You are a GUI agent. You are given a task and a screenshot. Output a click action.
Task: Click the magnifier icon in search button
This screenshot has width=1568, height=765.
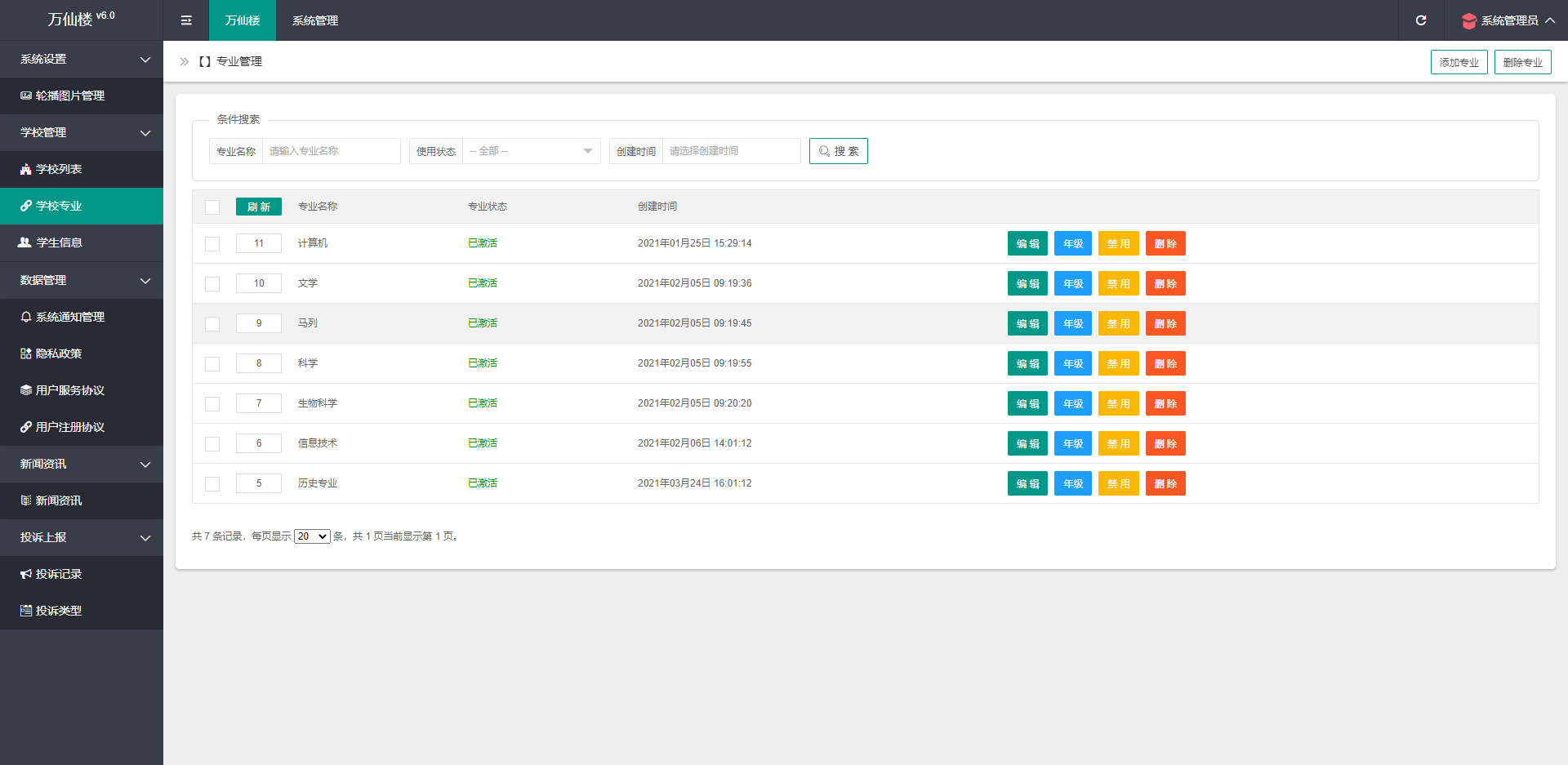coord(824,151)
